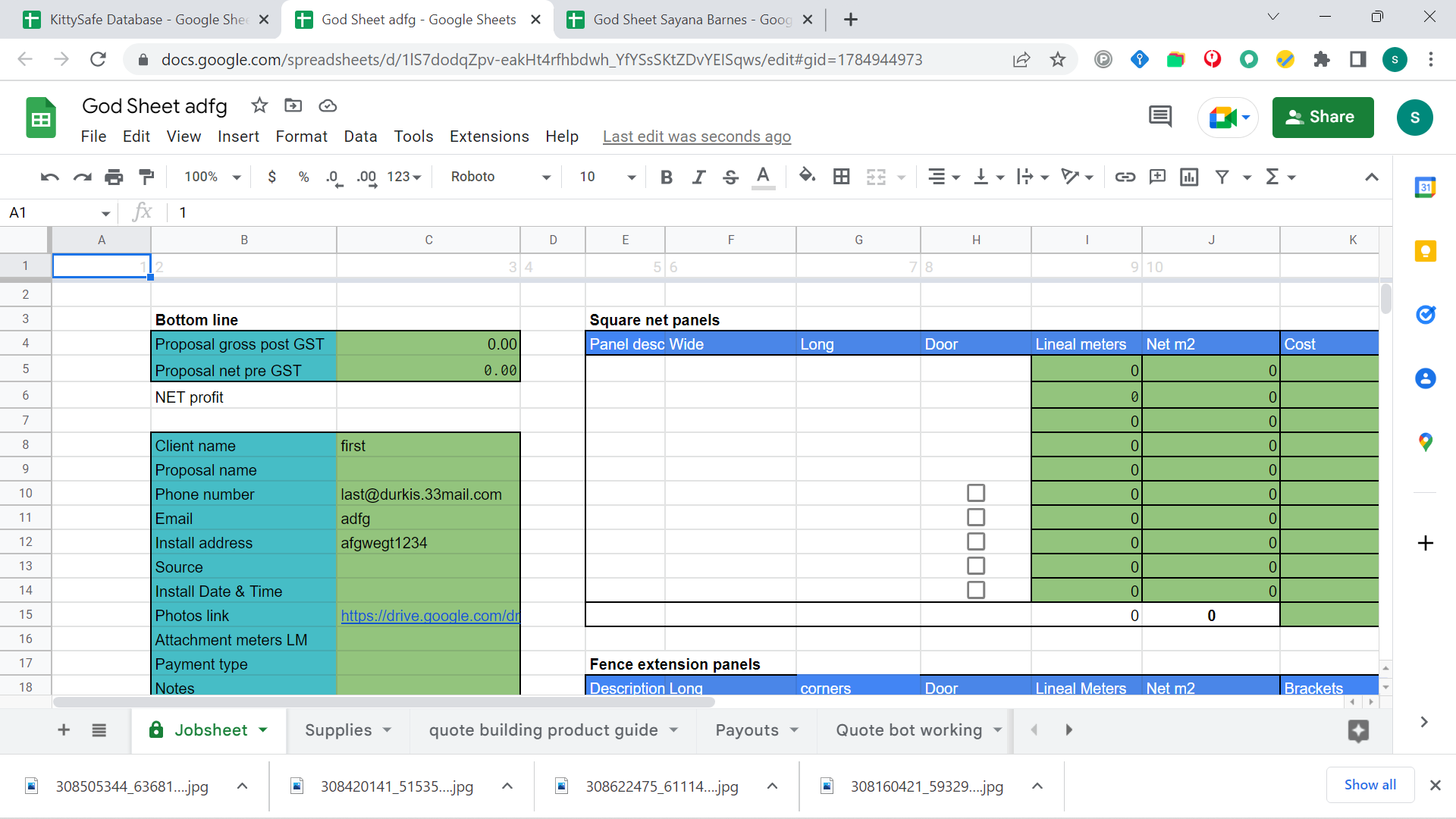Open the font size dropdown
Screen dimensions: 1456x819
pos(607,177)
